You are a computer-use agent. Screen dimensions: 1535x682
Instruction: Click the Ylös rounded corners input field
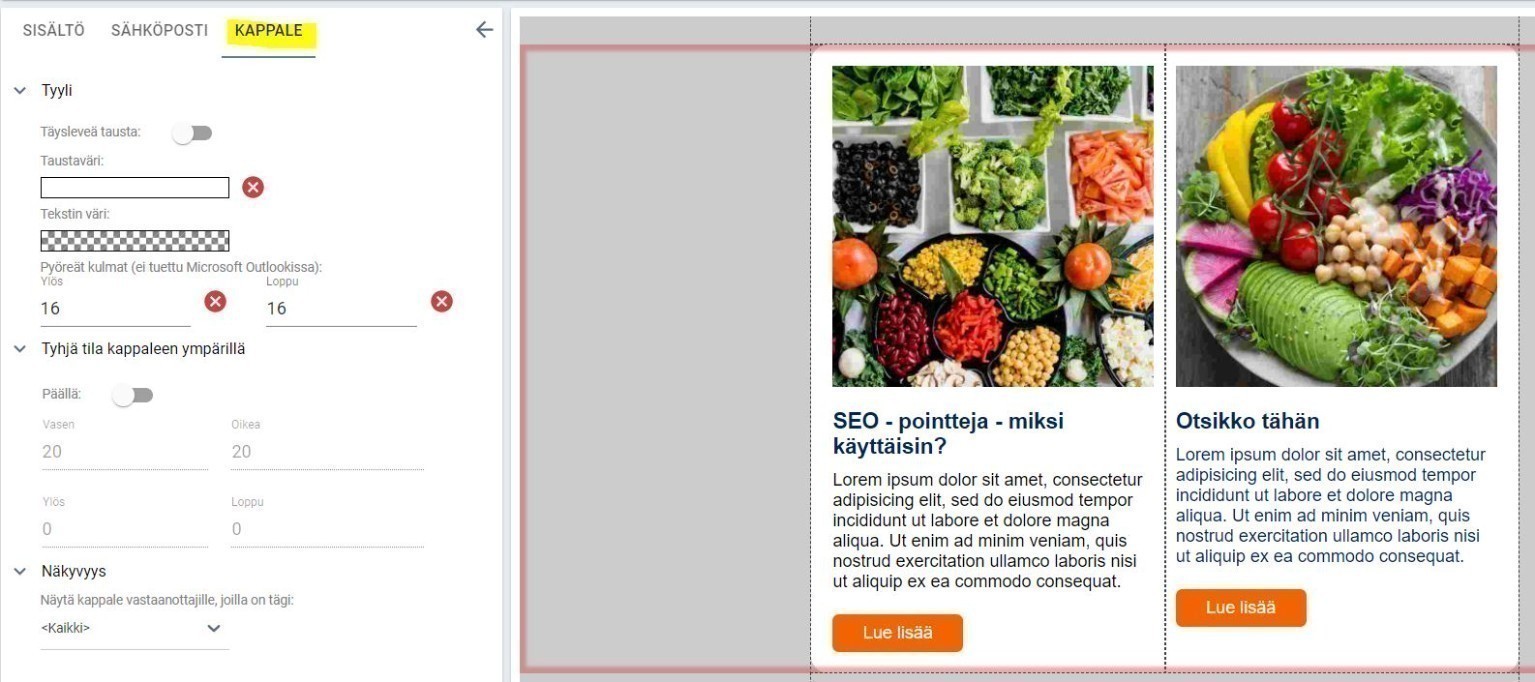coord(115,309)
